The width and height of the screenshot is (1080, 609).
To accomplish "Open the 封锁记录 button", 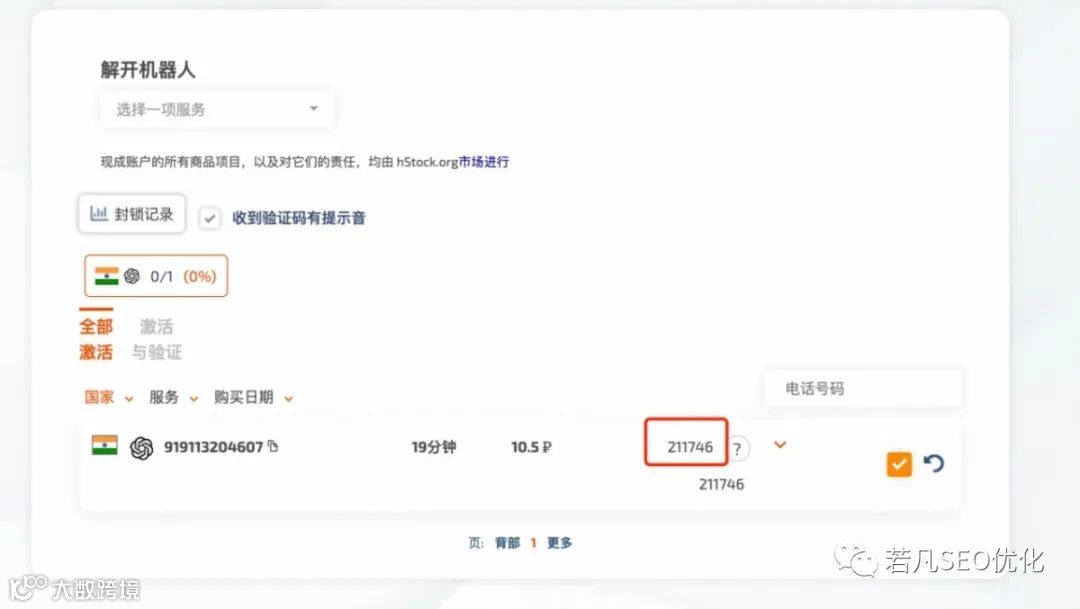I will 132,214.
